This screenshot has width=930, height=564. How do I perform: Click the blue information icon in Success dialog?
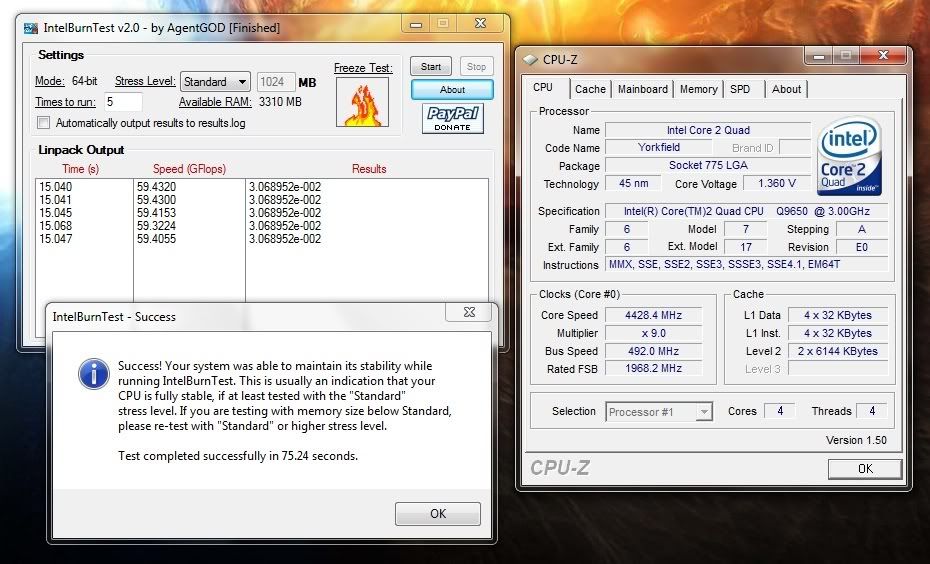pos(93,374)
